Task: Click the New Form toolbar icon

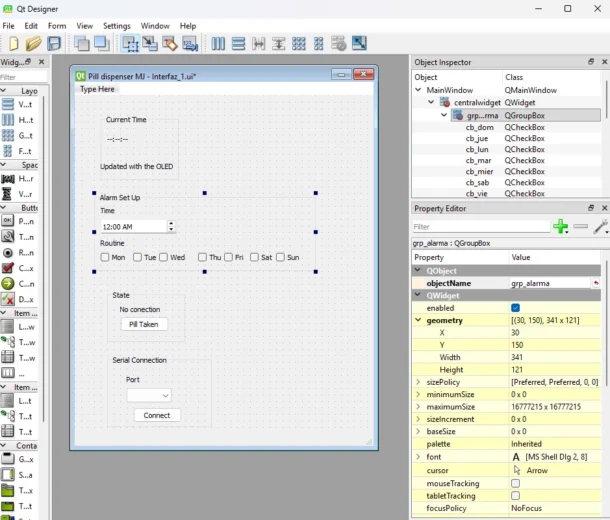Action: click(x=14, y=43)
